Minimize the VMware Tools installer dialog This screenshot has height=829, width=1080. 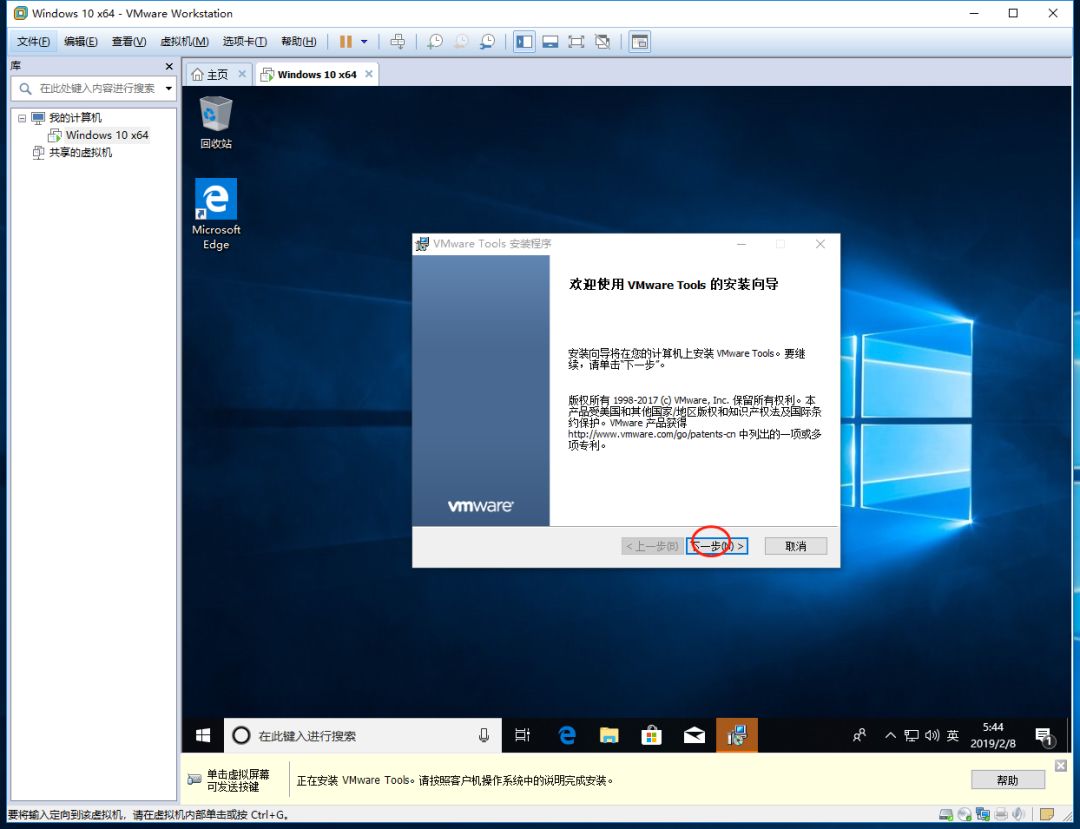[x=742, y=244]
